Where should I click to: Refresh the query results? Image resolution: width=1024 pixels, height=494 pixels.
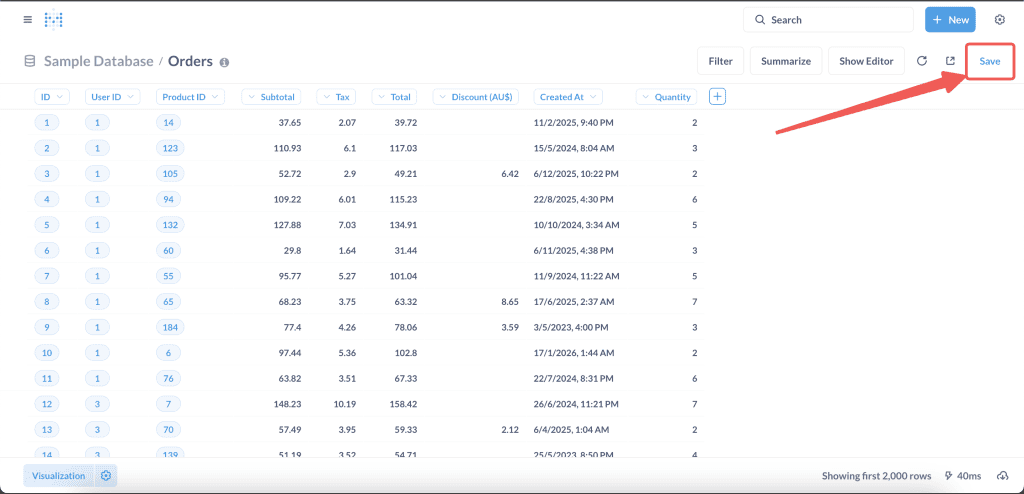(x=922, y=61)
